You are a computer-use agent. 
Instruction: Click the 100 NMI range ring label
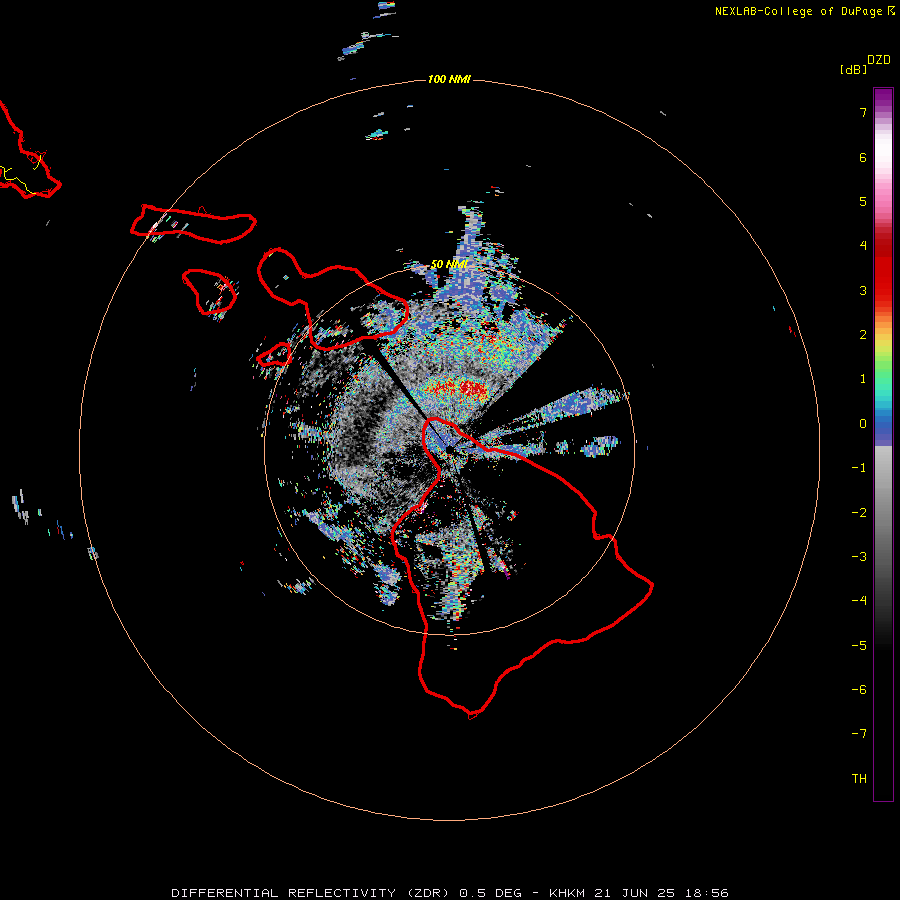coord(449,79)
